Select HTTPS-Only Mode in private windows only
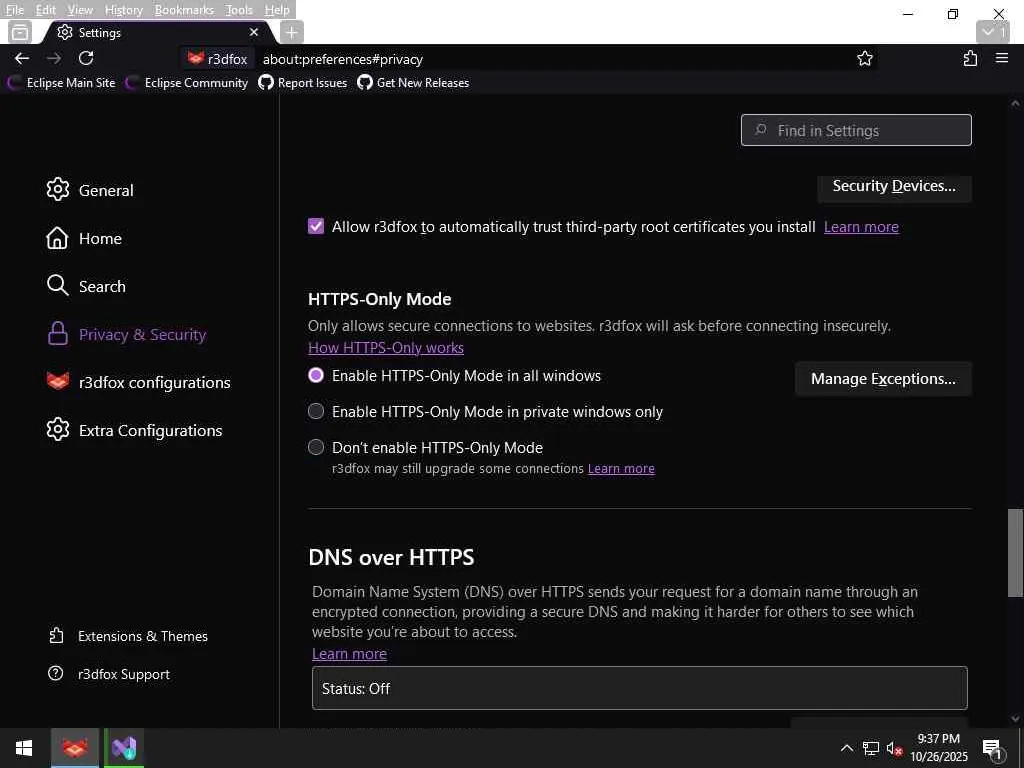 coord(316,411)
